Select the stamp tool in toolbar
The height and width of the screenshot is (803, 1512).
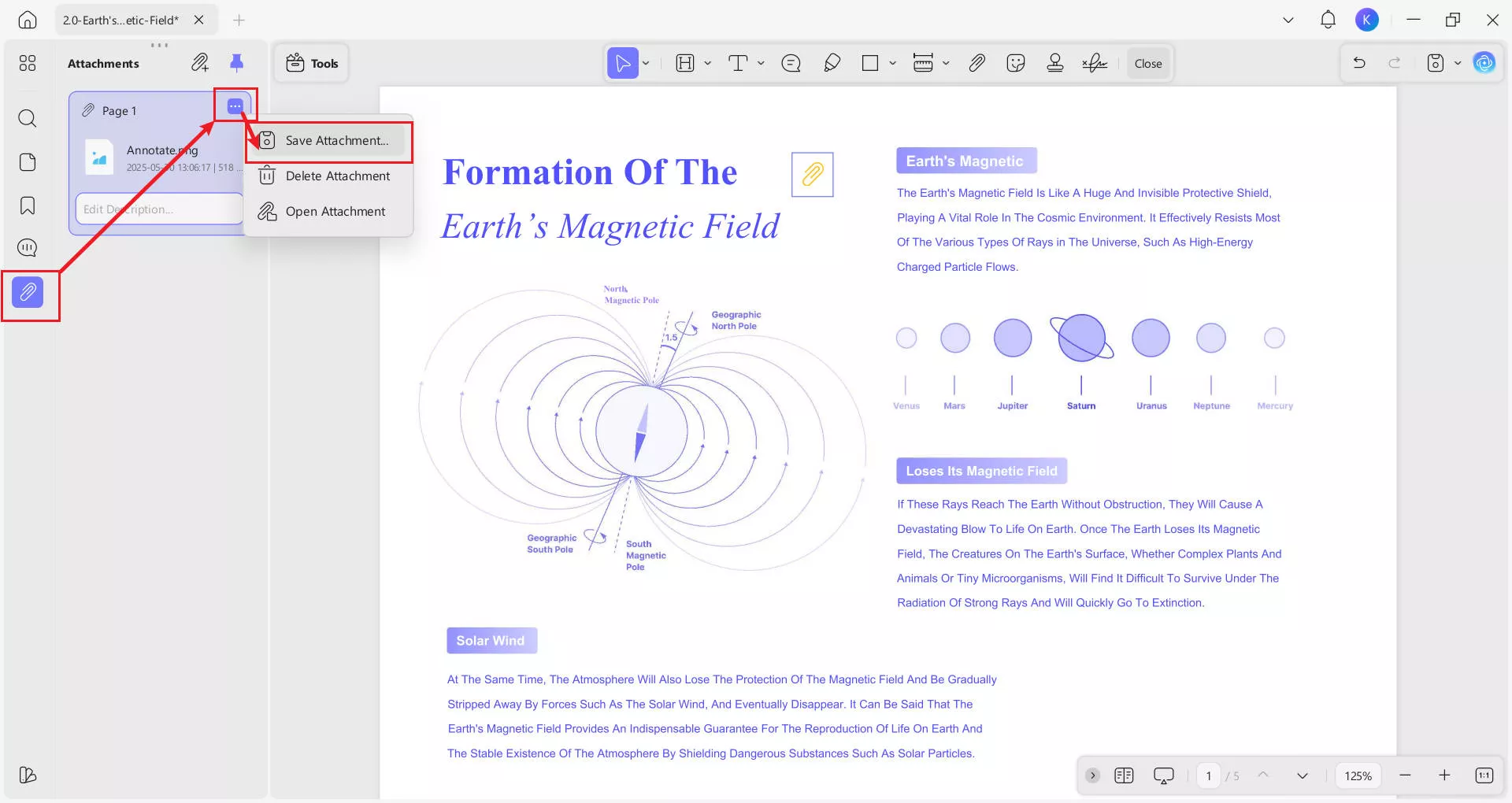pos(1055,63)
